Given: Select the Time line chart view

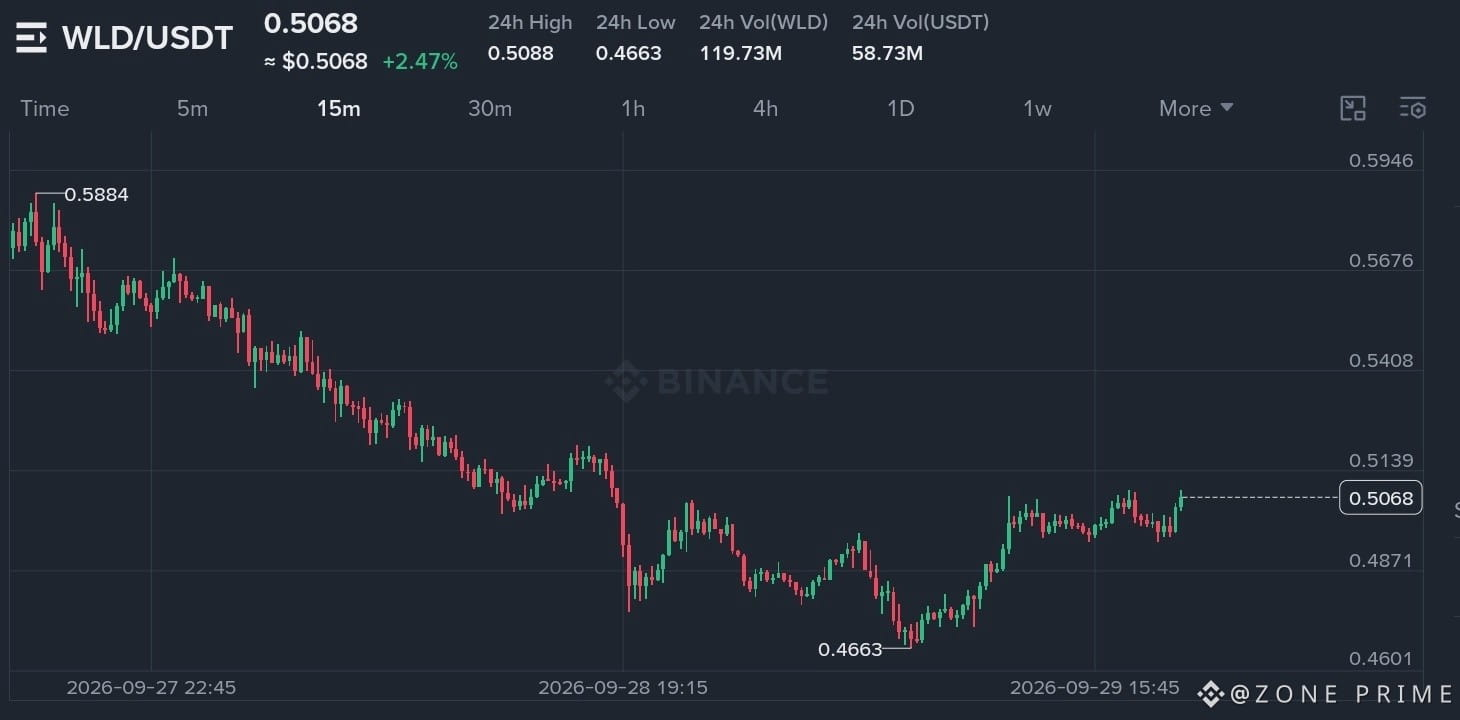Looking at the screenshot, I should click(x=45, y=108).
